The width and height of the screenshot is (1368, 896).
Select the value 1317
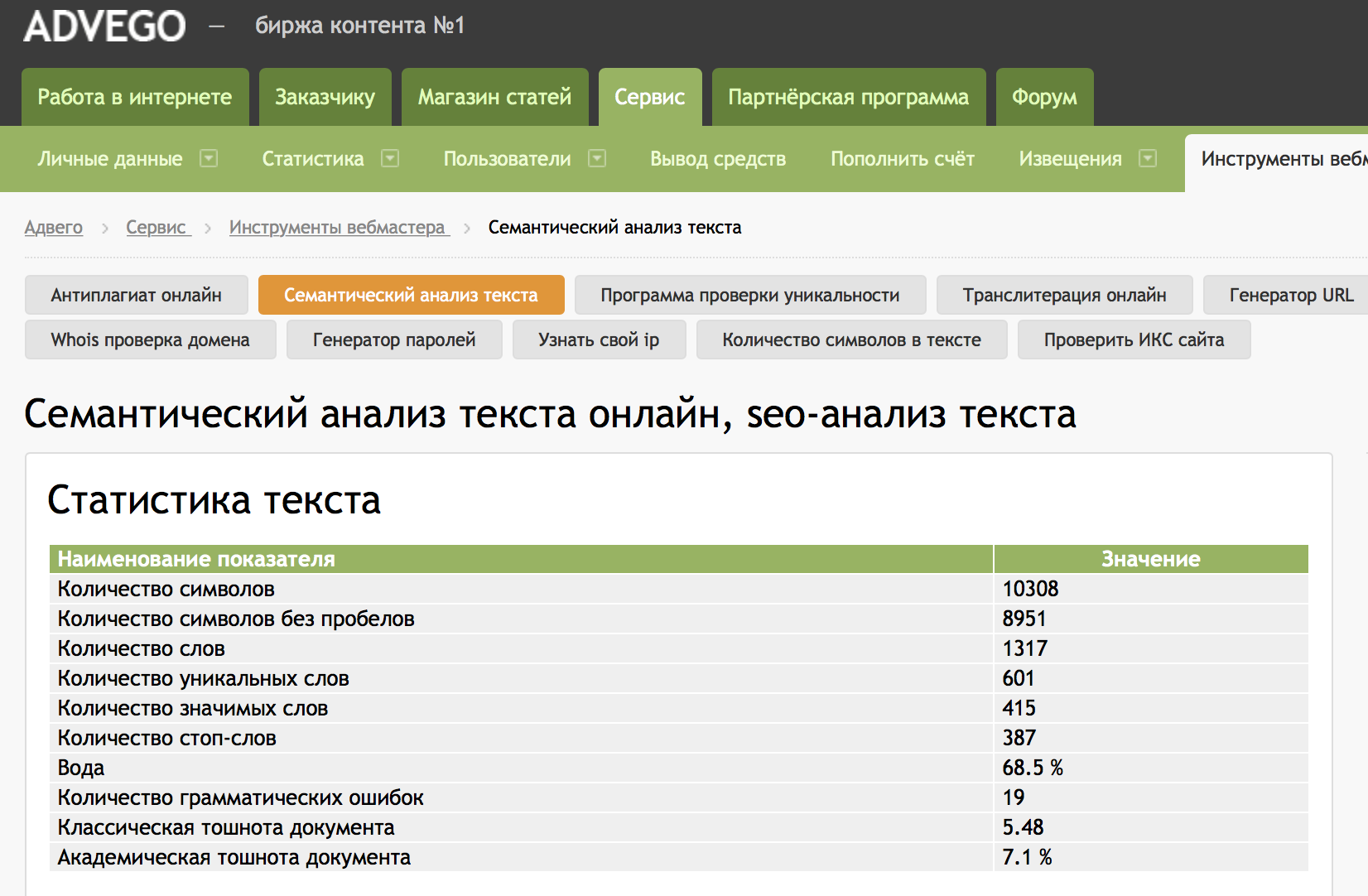coord(1025,648)
